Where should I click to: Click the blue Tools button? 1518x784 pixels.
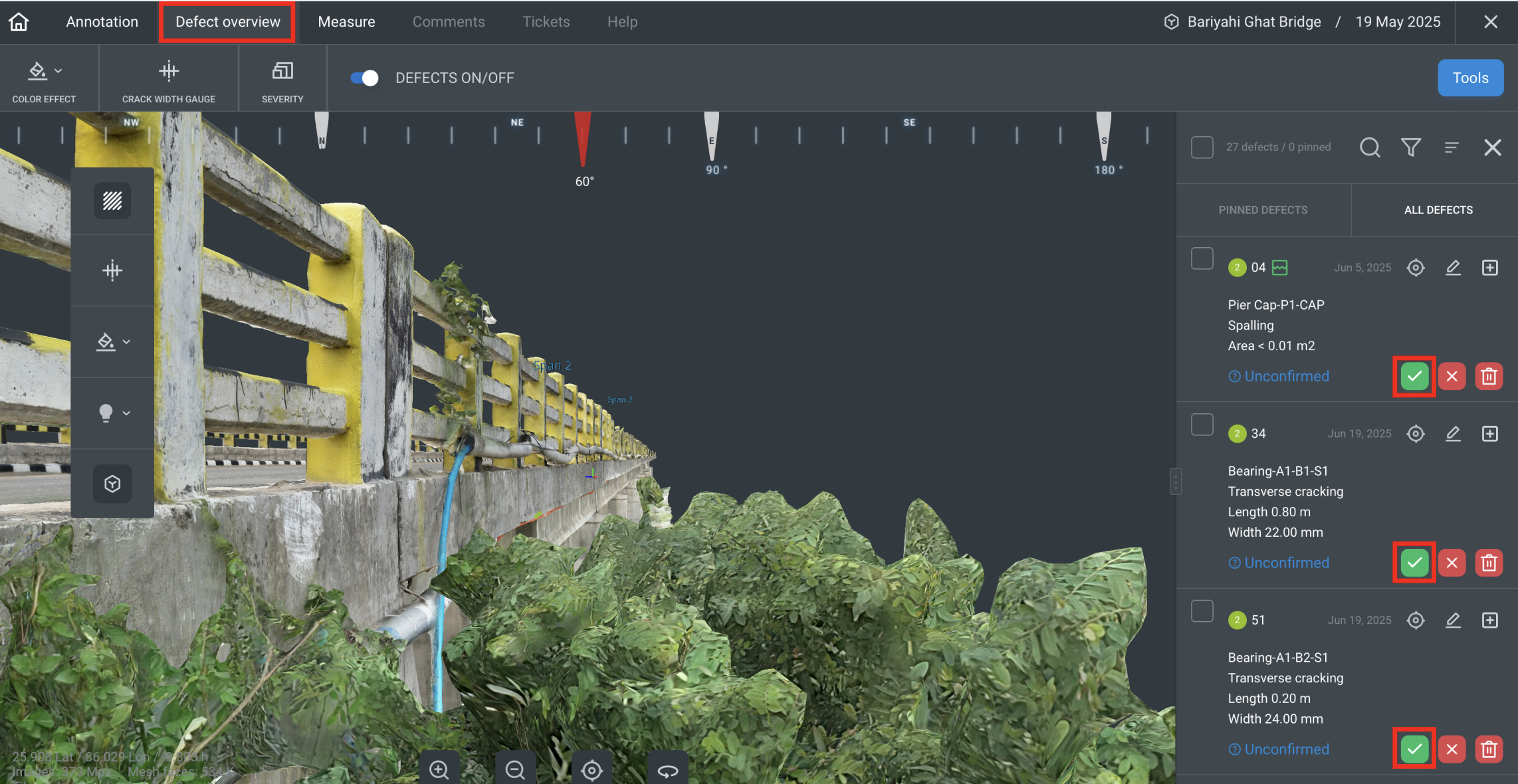coord(1470,78)
